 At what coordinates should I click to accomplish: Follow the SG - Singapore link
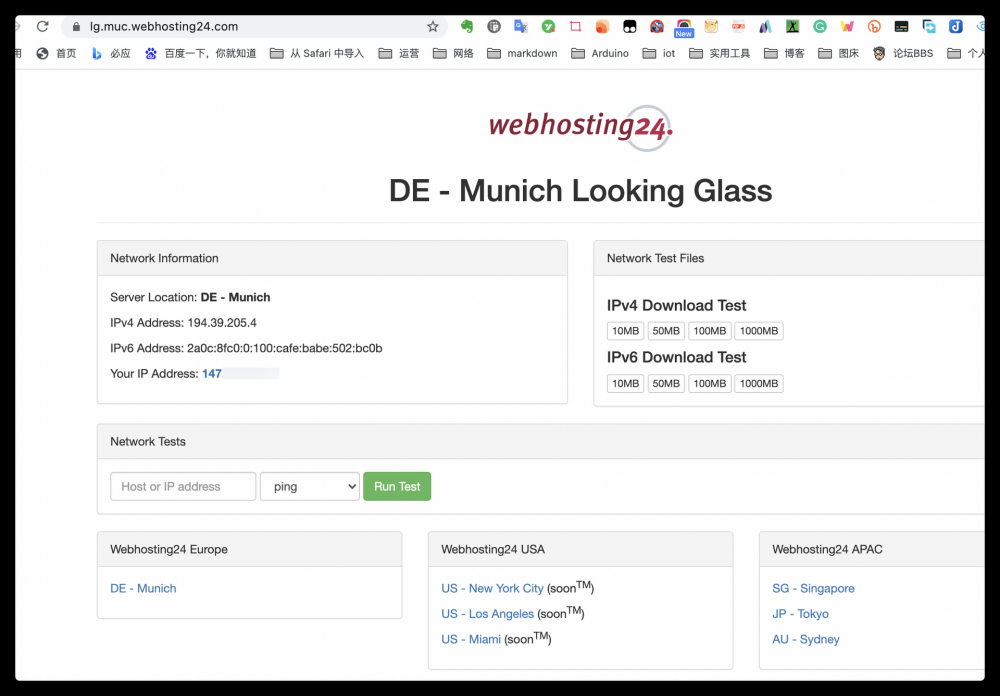click(813, 589)
